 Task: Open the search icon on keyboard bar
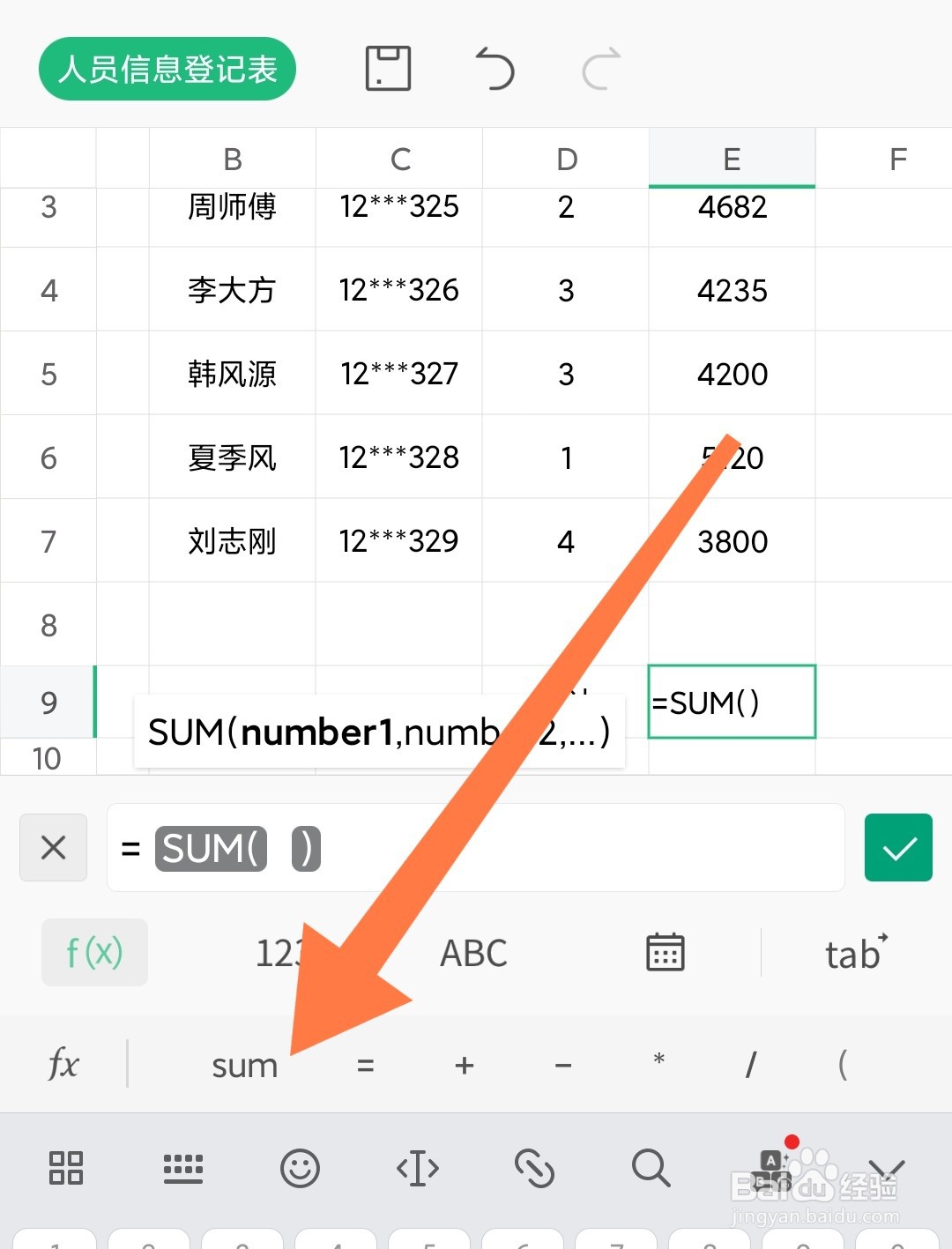point(651,1170)
